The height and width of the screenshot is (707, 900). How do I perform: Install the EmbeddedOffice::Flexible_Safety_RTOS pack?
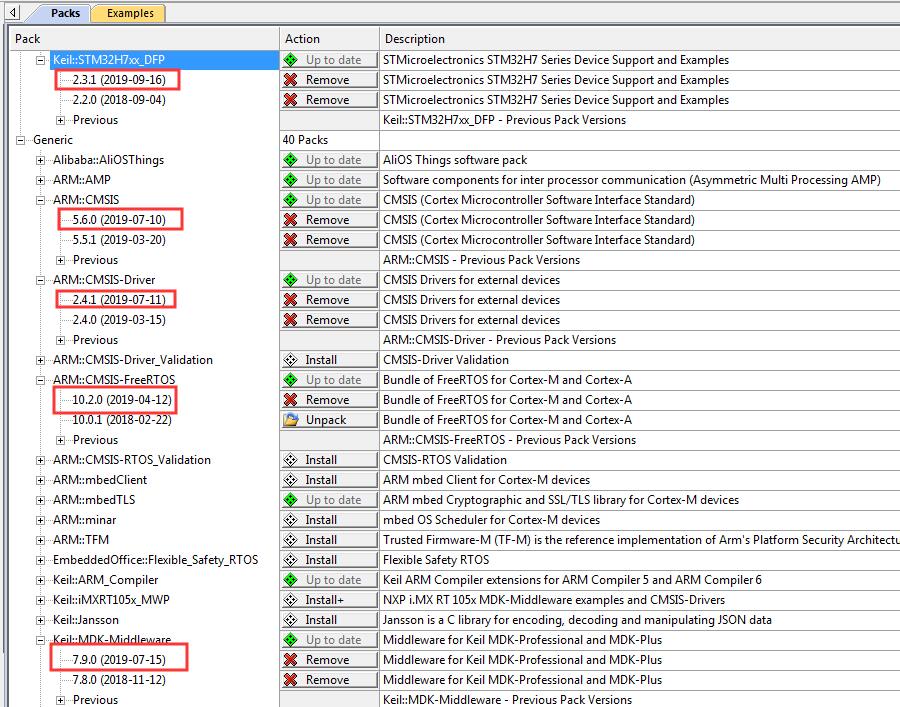(329, 560)
